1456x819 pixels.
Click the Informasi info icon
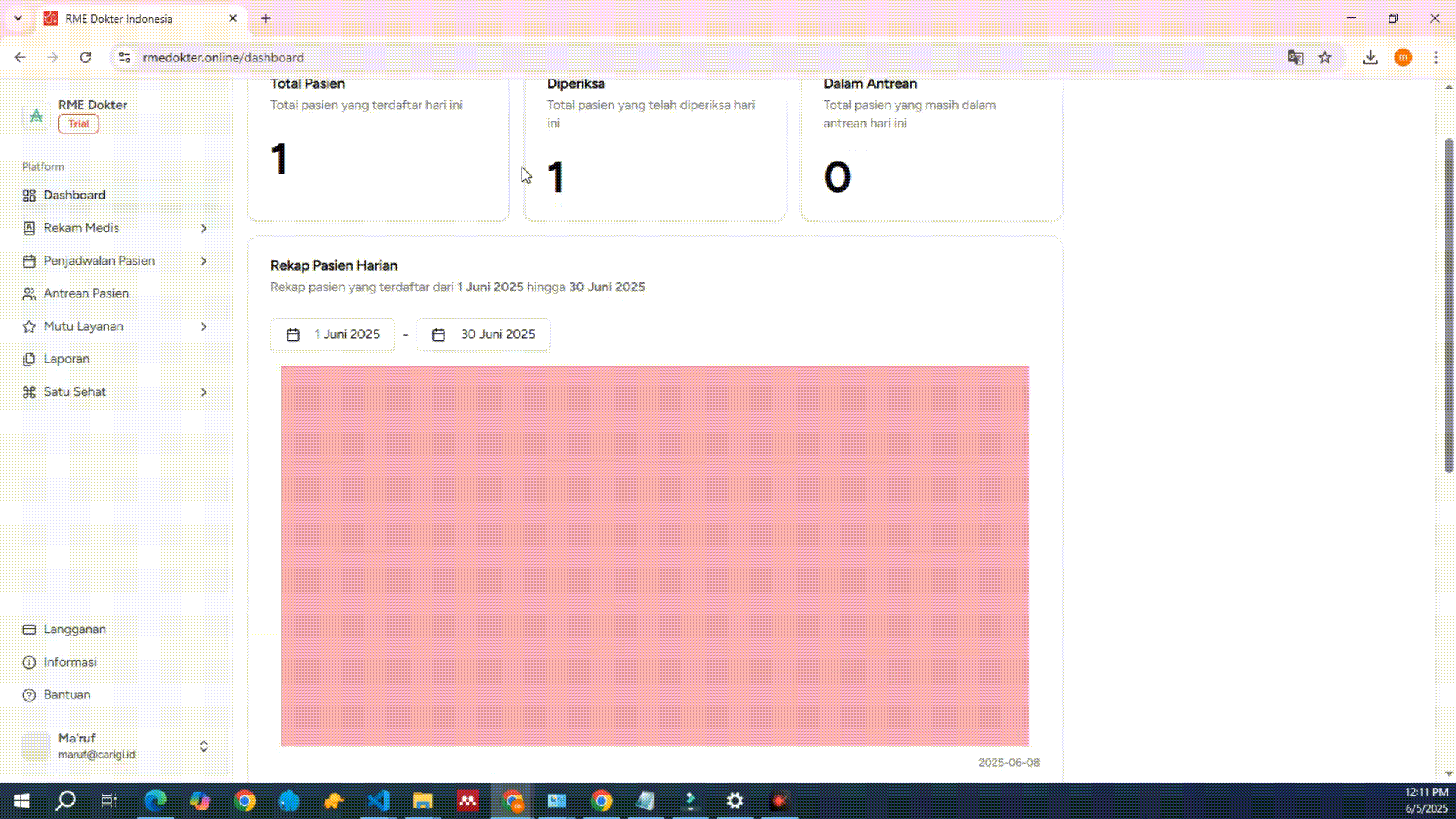[29, 662]
